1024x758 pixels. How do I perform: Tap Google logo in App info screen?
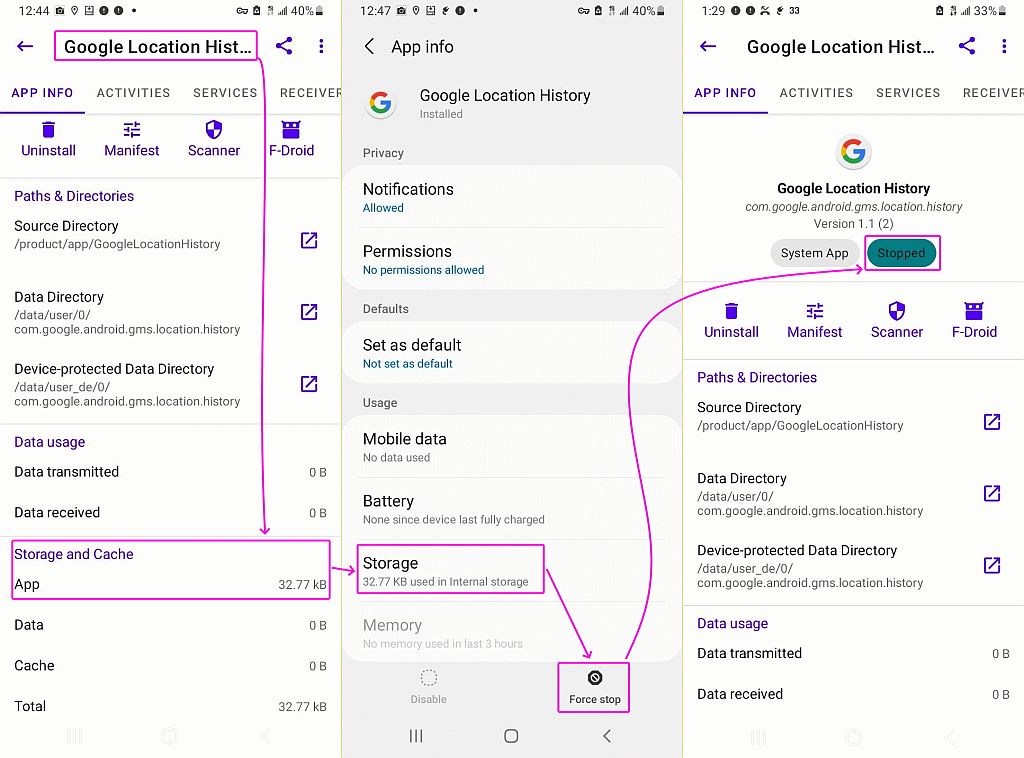380,103
